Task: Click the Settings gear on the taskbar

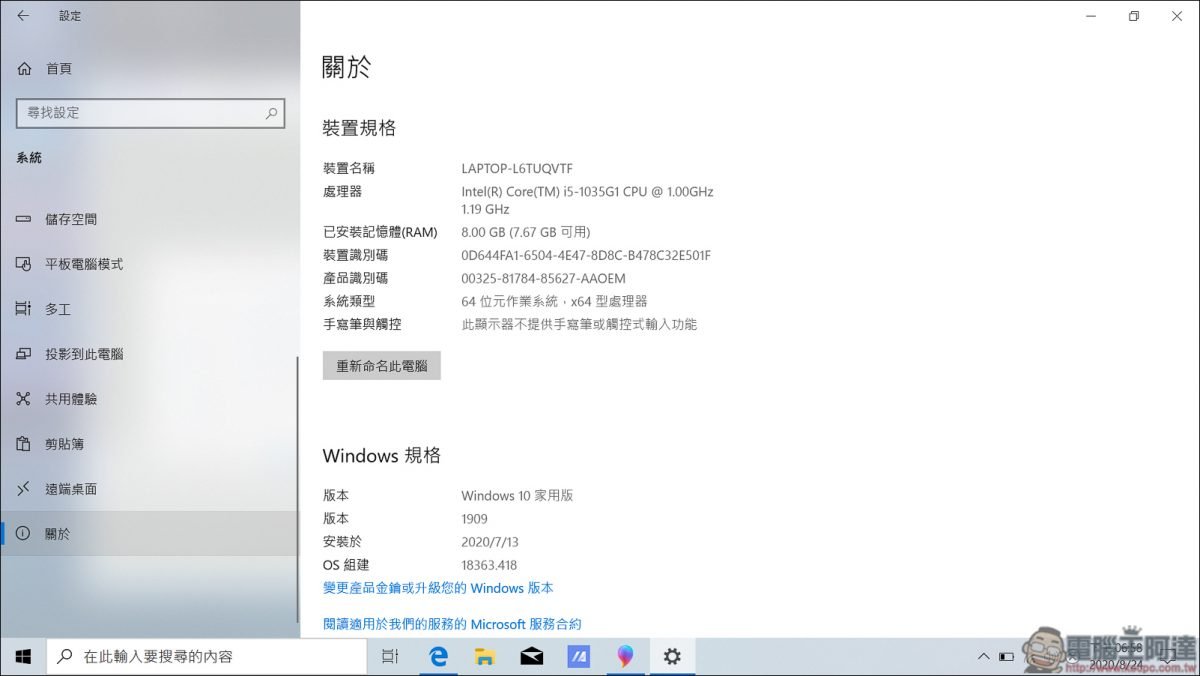Action: [672, 657]
